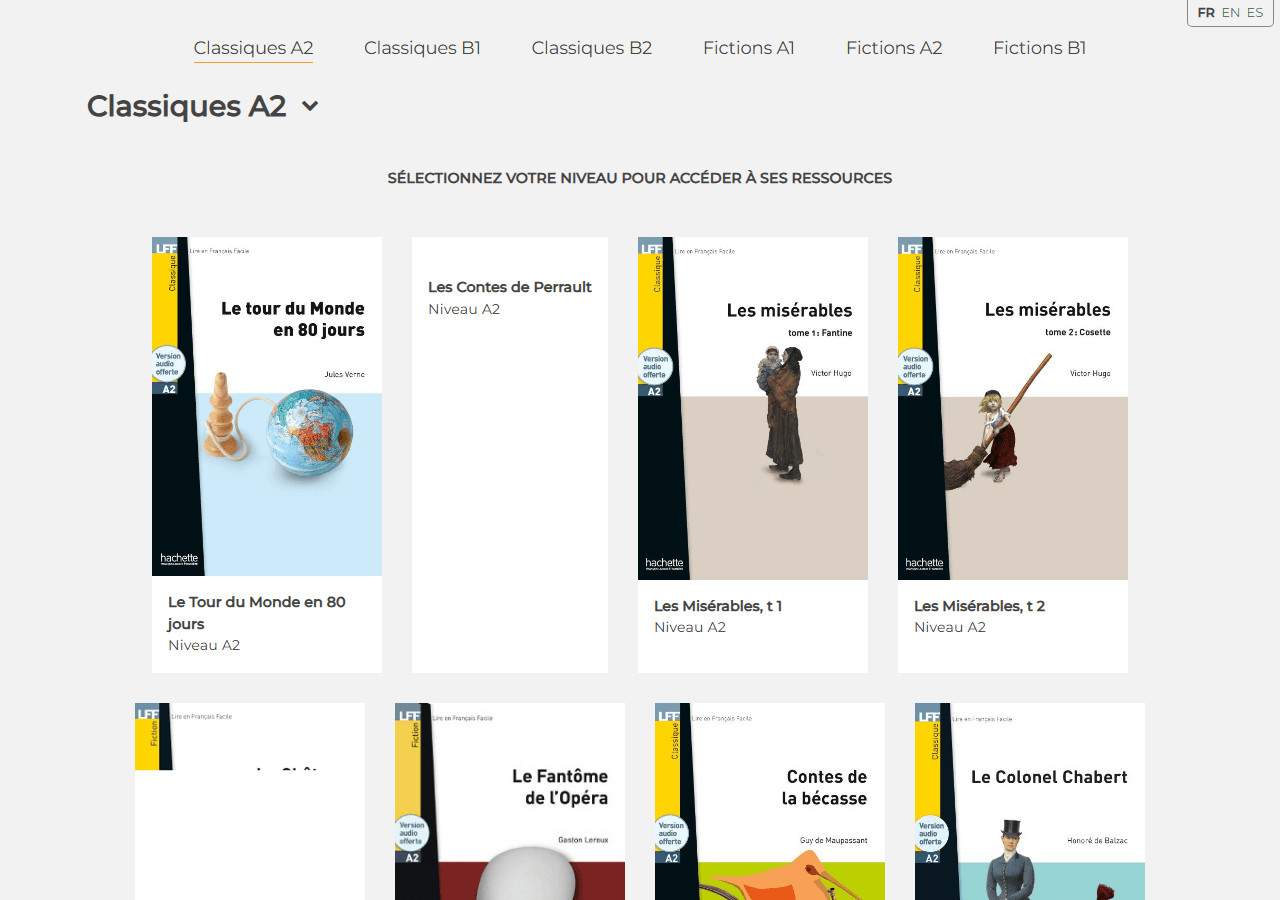Select FR language option

tap(1206, 13)
